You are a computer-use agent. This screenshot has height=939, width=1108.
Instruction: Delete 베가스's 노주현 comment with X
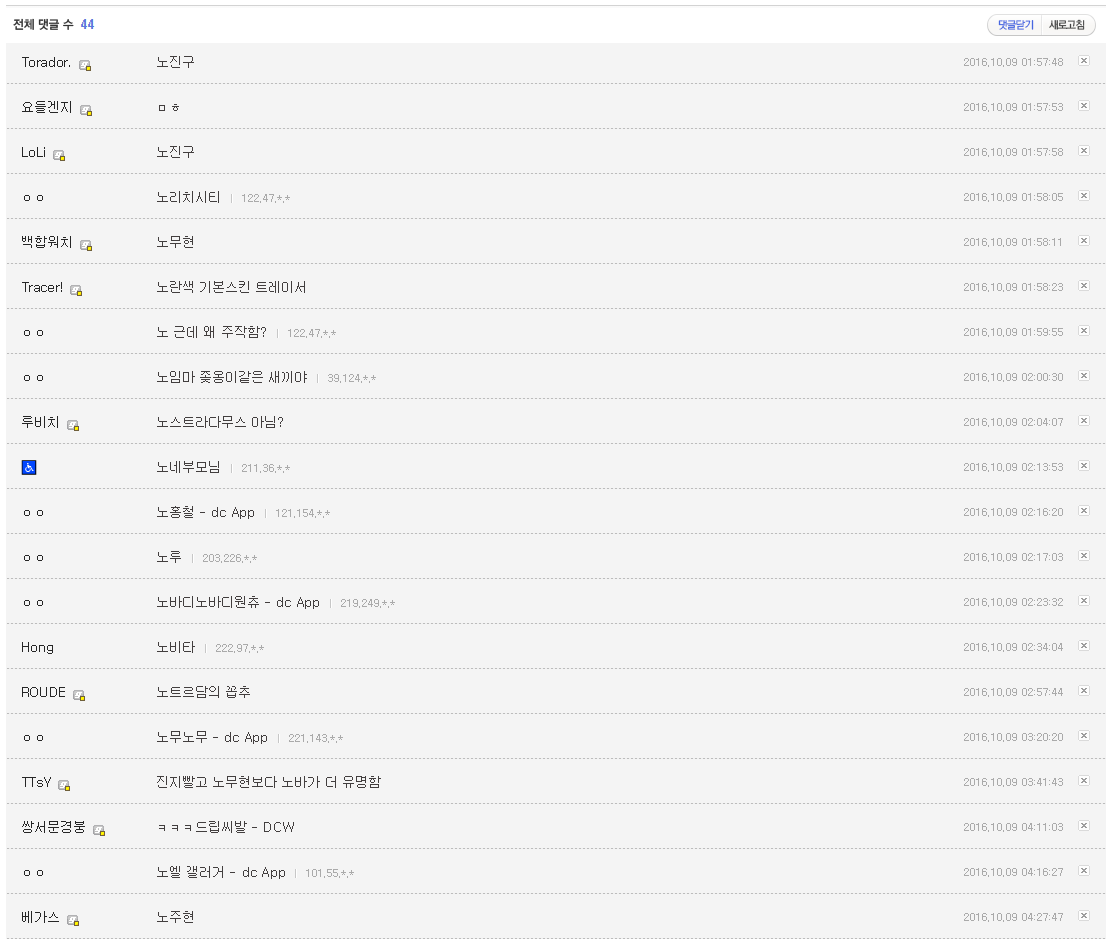coord(1083,916)
